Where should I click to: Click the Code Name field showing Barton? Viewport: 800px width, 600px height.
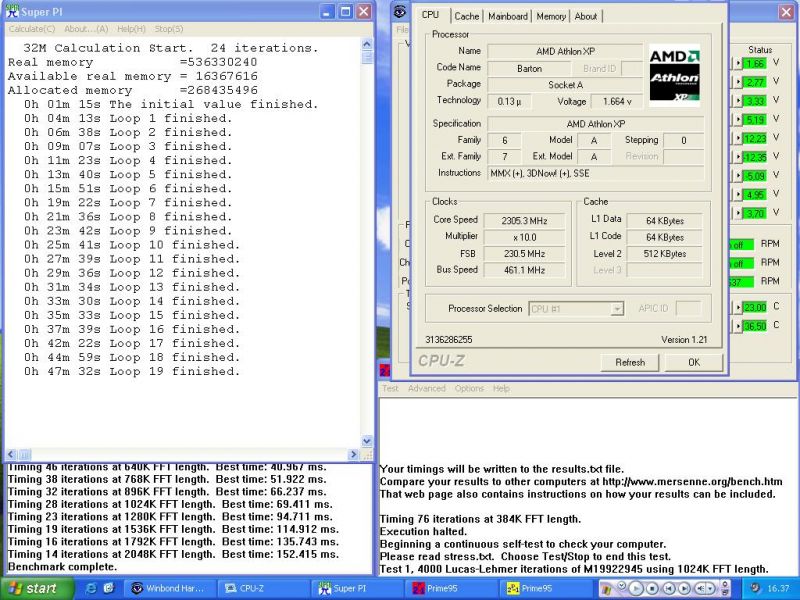[x=529, y=68]
